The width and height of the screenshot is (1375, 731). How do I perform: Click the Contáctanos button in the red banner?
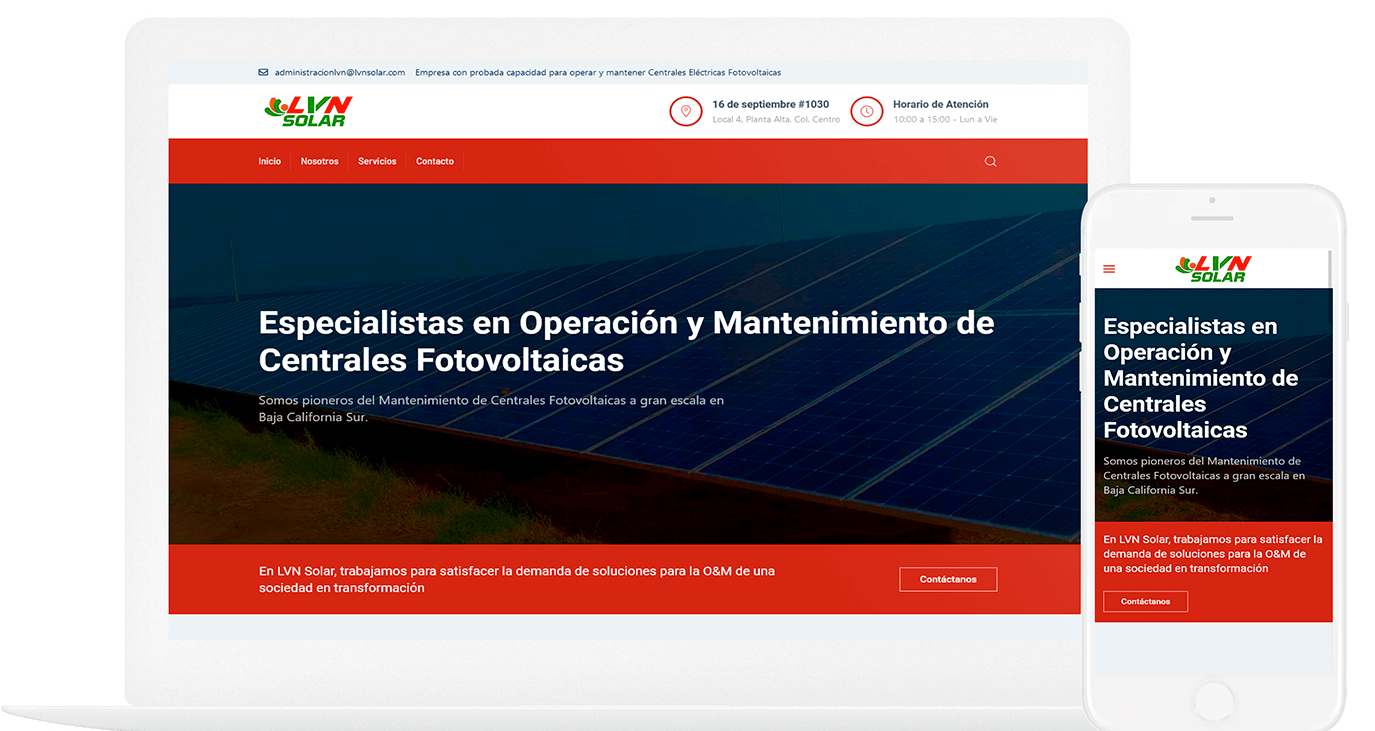click(x=947, y=579)
